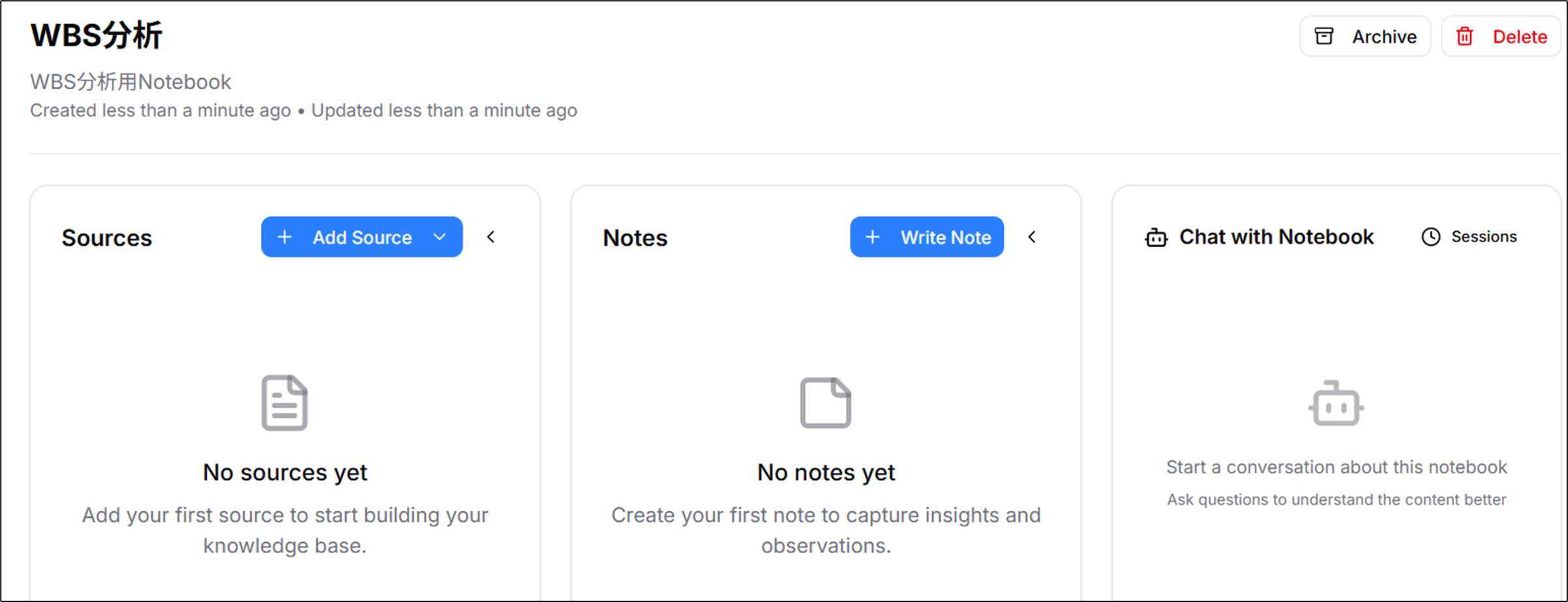The height and width of the screenshot is (602, 1568).
Task: Click the WBS分析用Notebook description text
Action: 130,82
